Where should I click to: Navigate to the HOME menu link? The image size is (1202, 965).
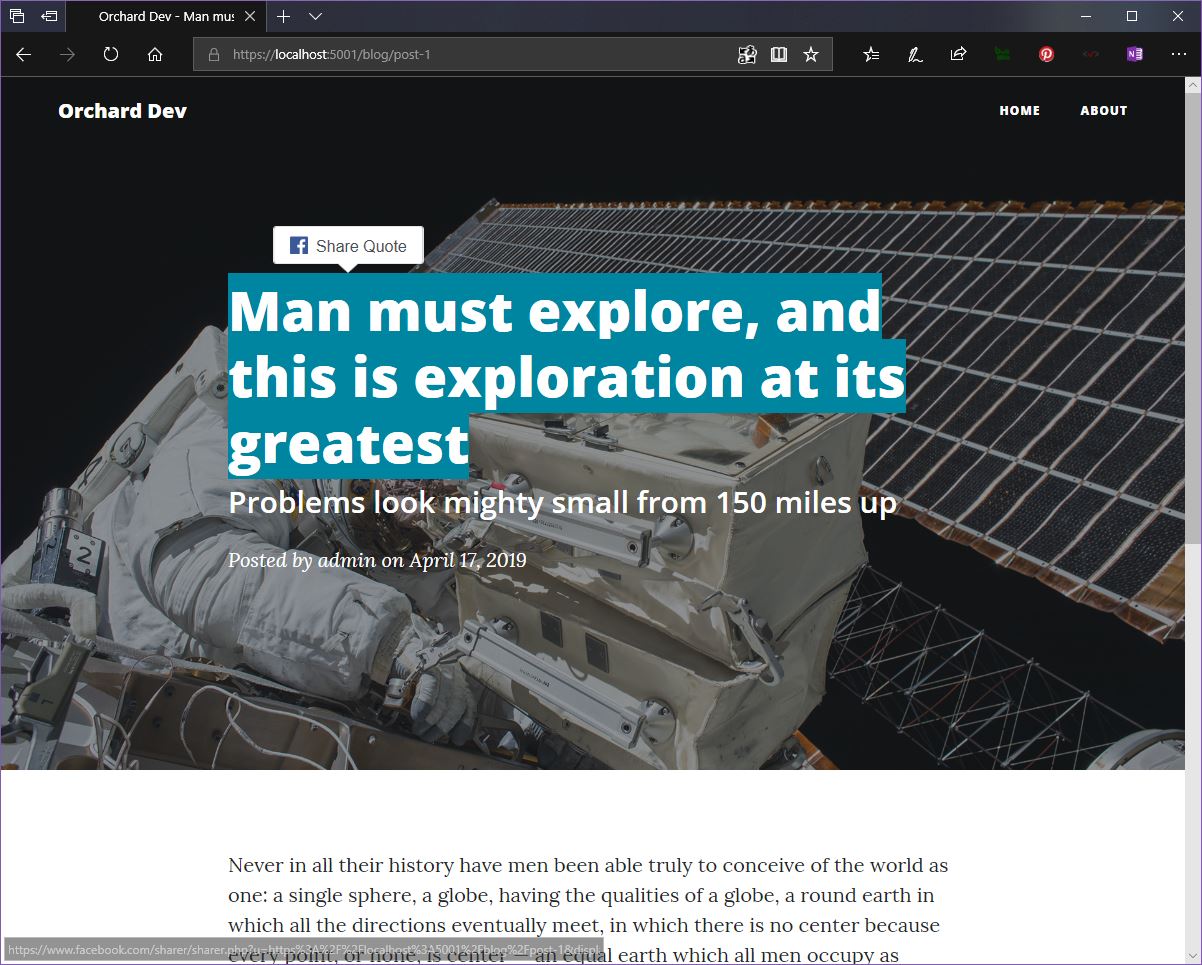pyautogui.click(x=1019, y=111)
